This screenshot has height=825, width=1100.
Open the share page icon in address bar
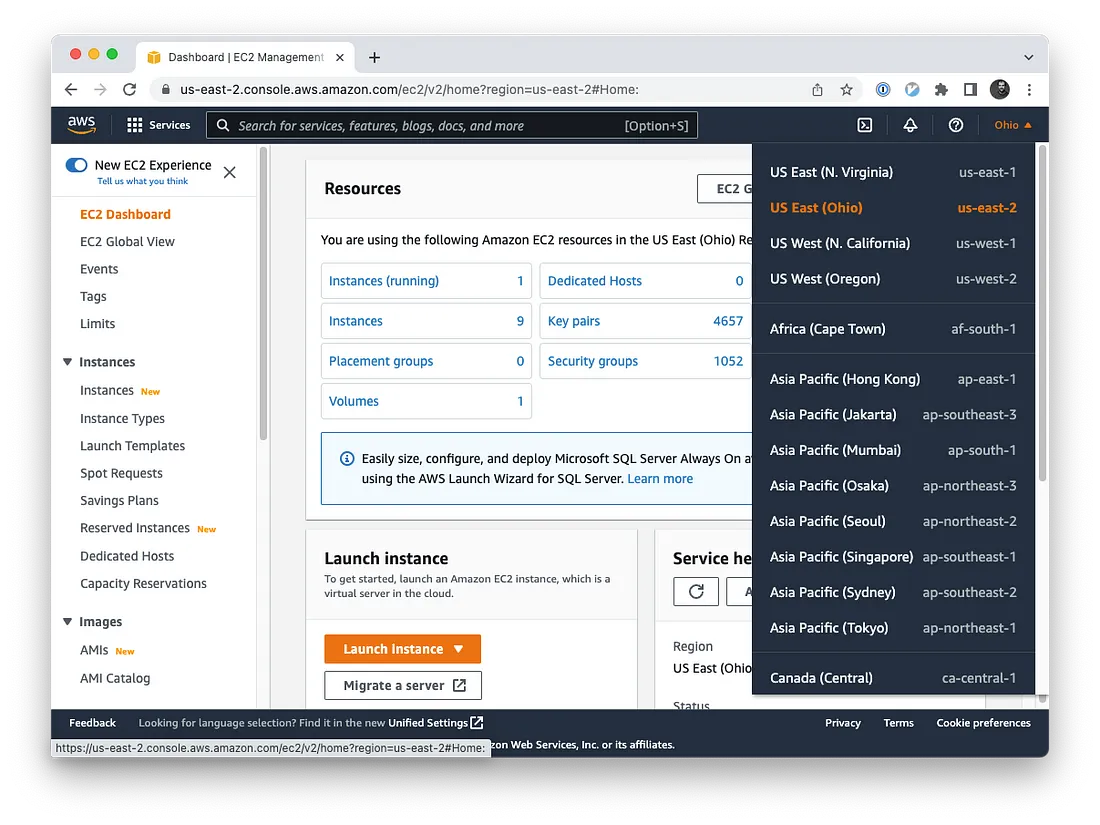click(x=817, y=89)
